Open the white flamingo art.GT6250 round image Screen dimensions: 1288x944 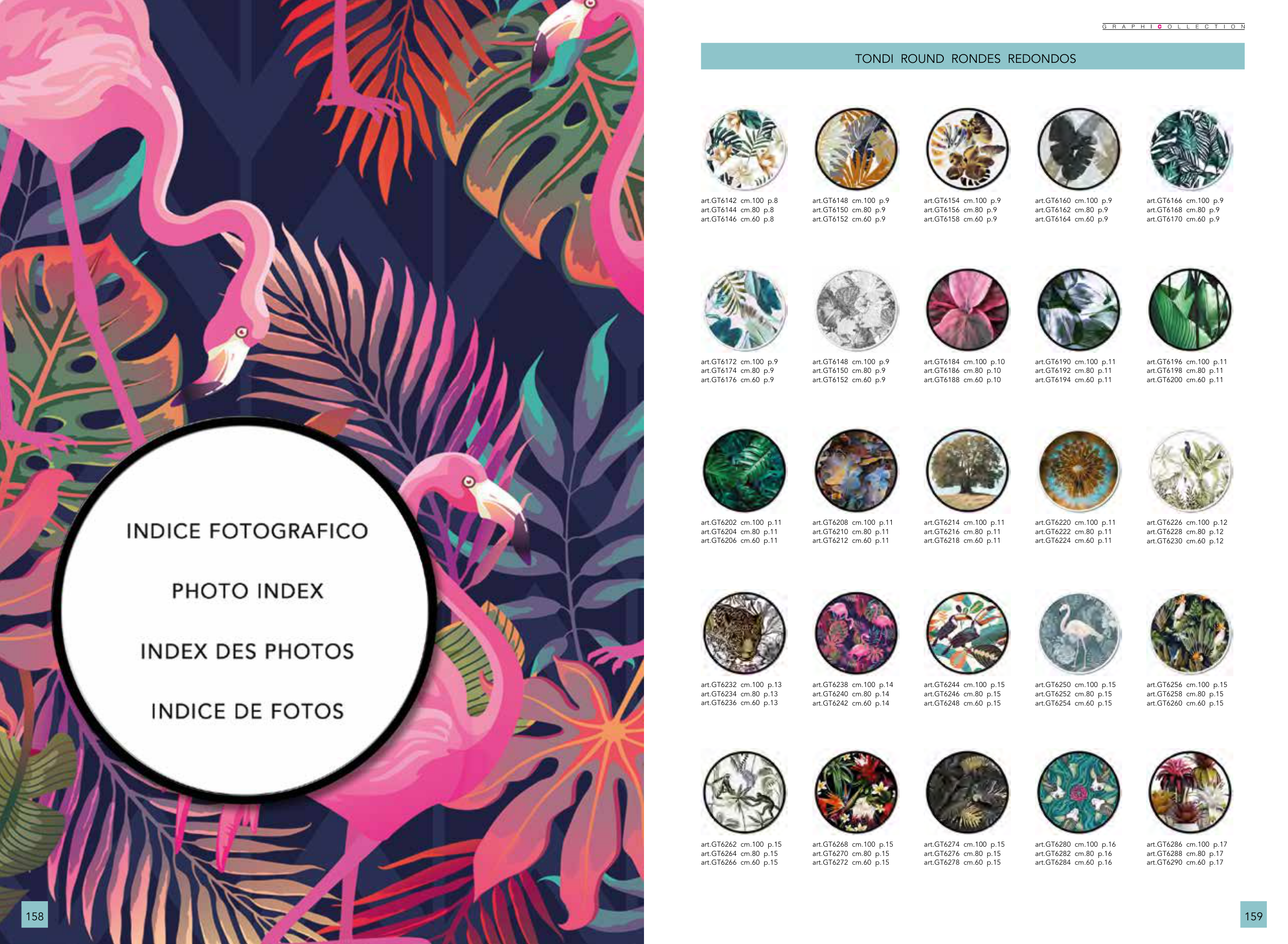pyautogui.click(x=1079, y=633)
